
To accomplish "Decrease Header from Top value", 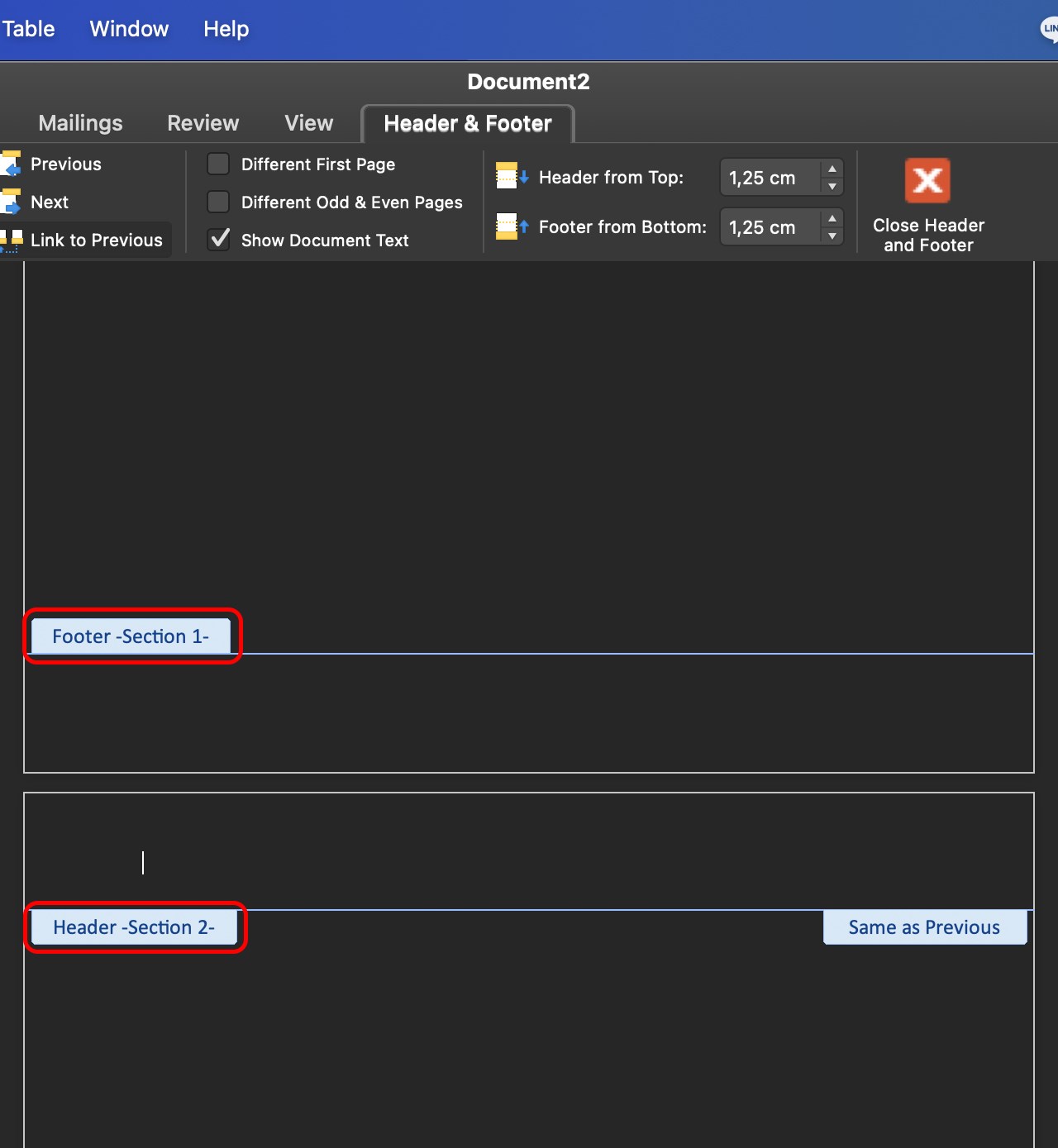I will (832, 187).
